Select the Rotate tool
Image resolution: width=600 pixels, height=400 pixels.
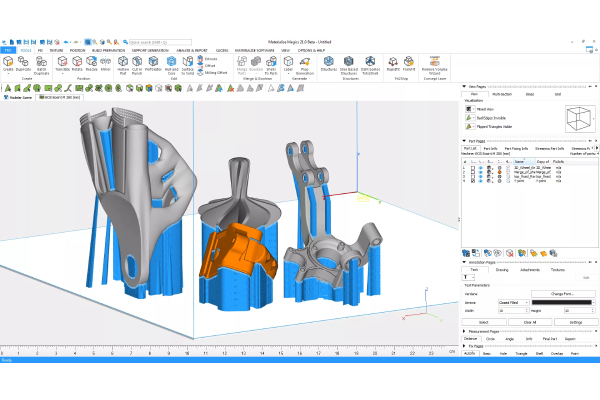[x=78, y=62]
